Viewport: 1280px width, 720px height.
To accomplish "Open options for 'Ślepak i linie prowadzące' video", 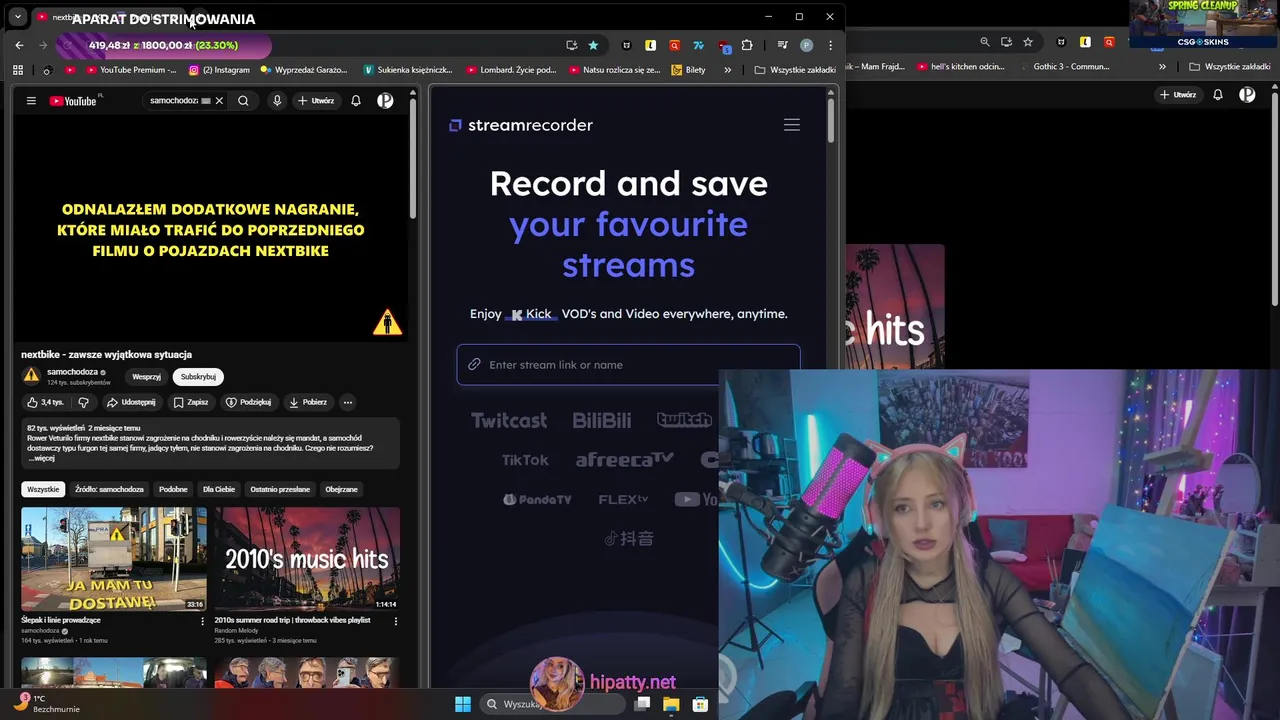I will pos(203,621).
